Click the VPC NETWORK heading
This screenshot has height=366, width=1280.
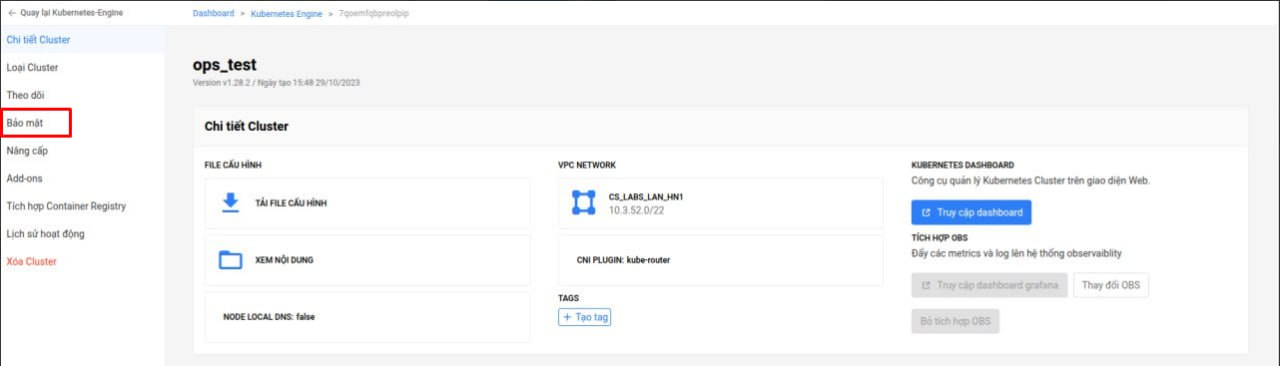pos(587,165)
